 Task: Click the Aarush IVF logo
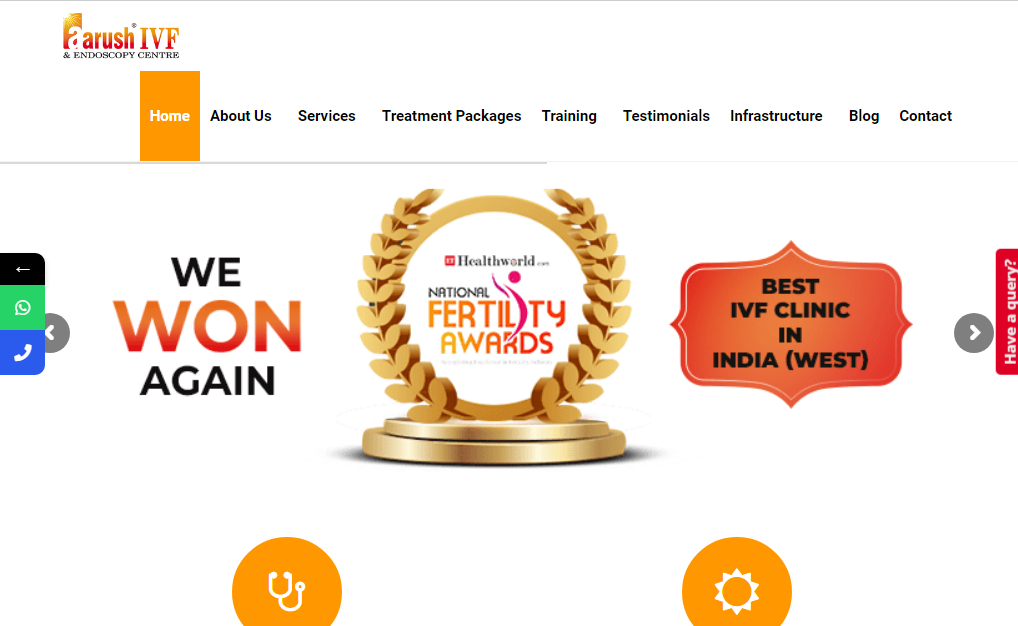tap(121, 36)
